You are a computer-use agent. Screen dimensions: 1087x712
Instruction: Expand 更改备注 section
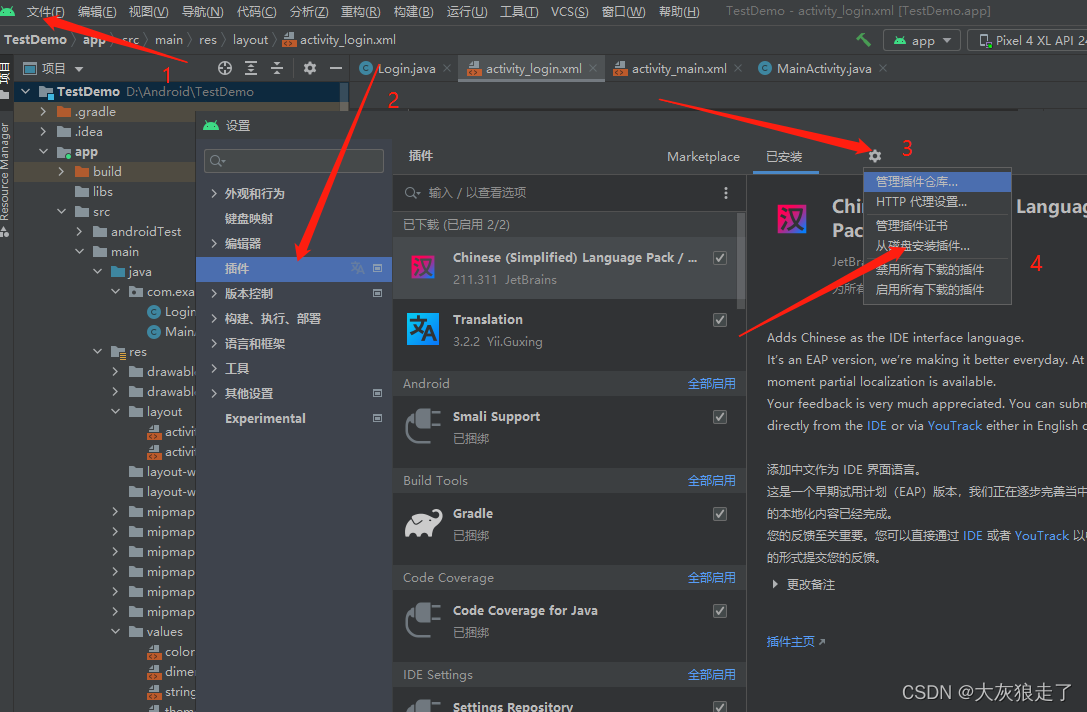click(x=775, y=584)
